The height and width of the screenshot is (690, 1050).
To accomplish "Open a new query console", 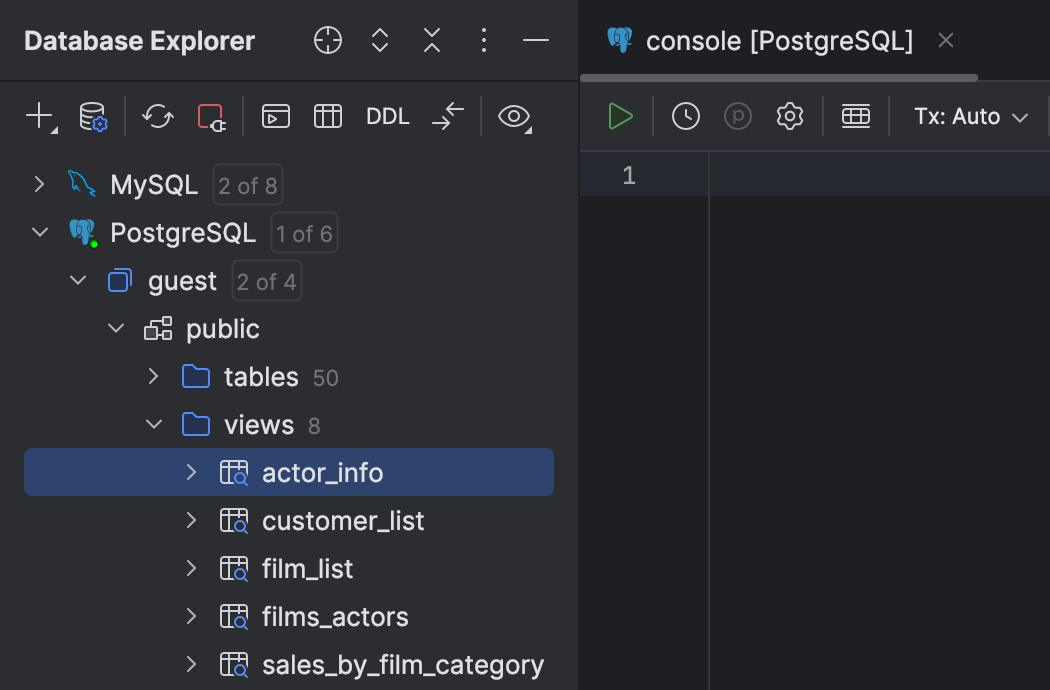I will [x=275, y=116].
